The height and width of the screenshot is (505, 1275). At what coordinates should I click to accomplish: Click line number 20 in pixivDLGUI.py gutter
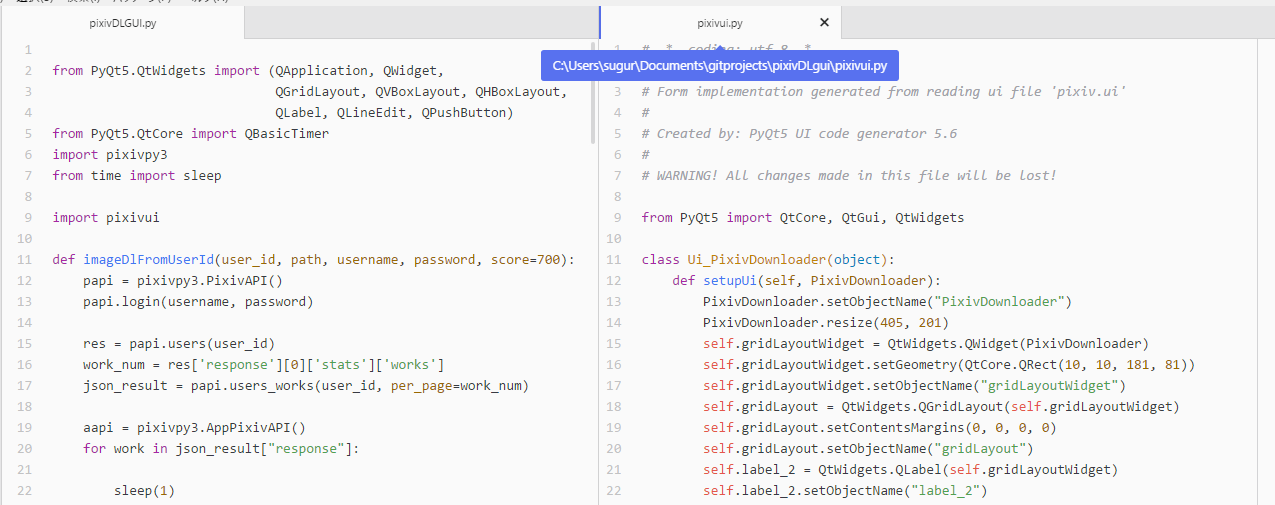tap(26, 448)
